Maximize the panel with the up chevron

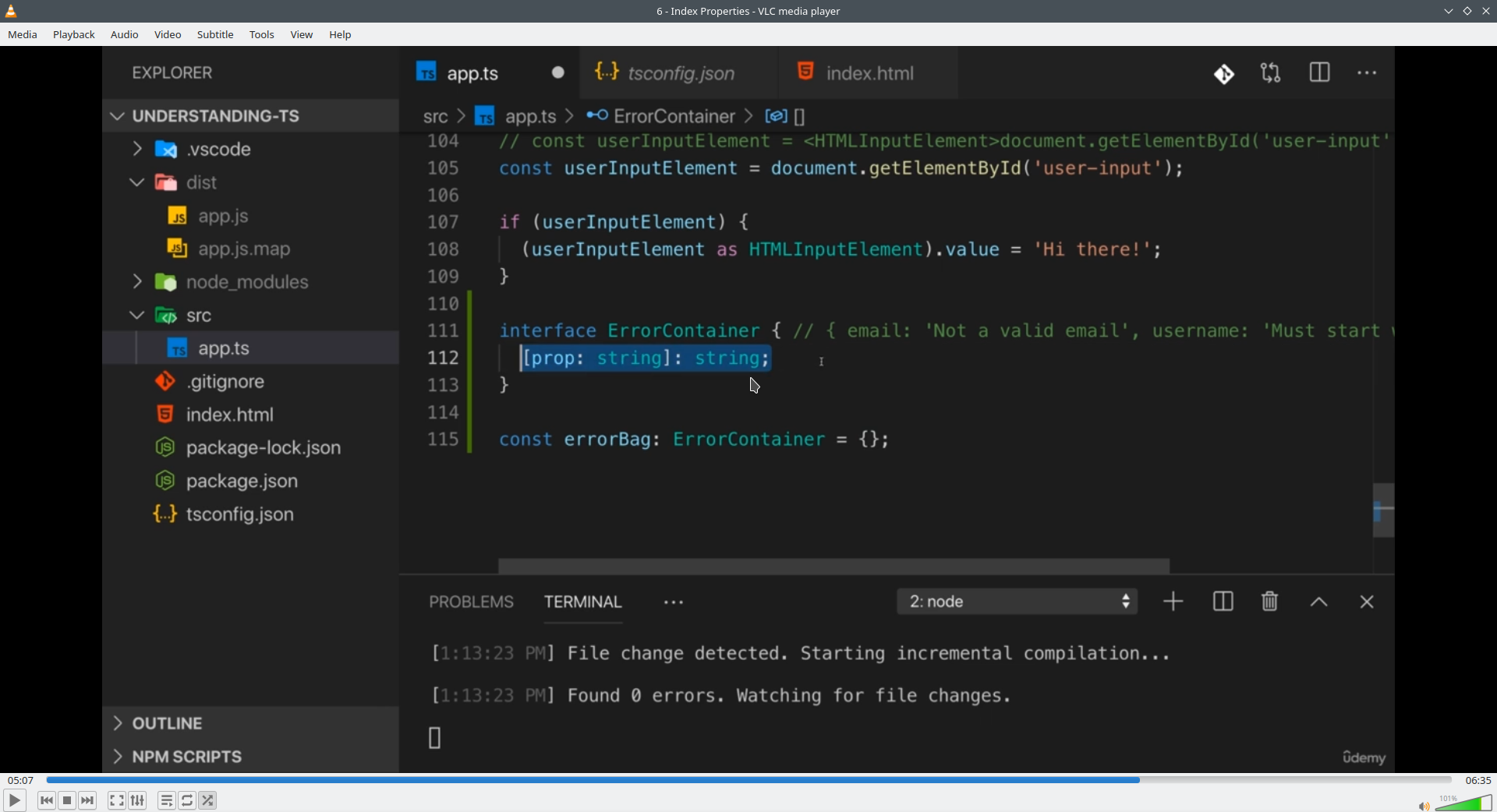point(1318,602)
